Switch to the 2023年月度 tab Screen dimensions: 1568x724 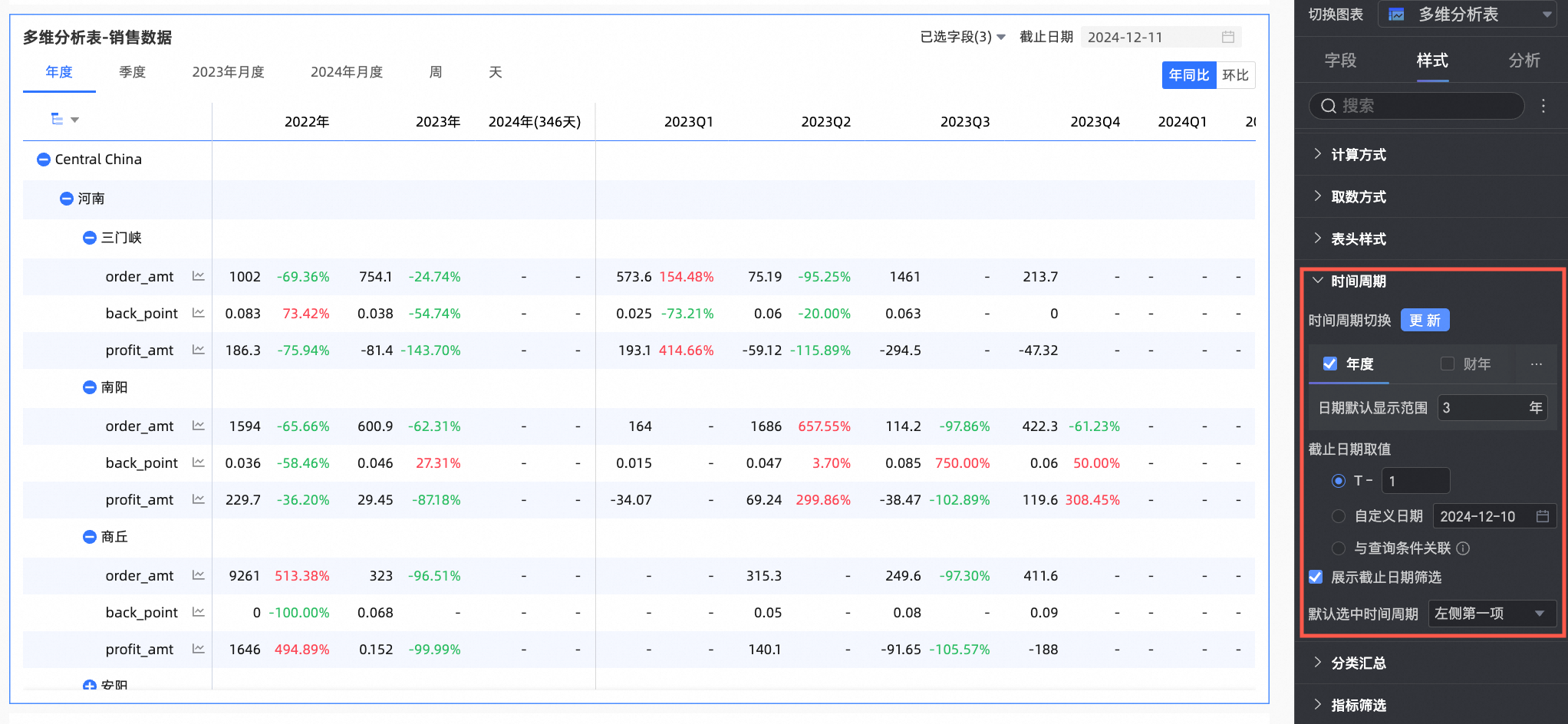coord(228,72)
